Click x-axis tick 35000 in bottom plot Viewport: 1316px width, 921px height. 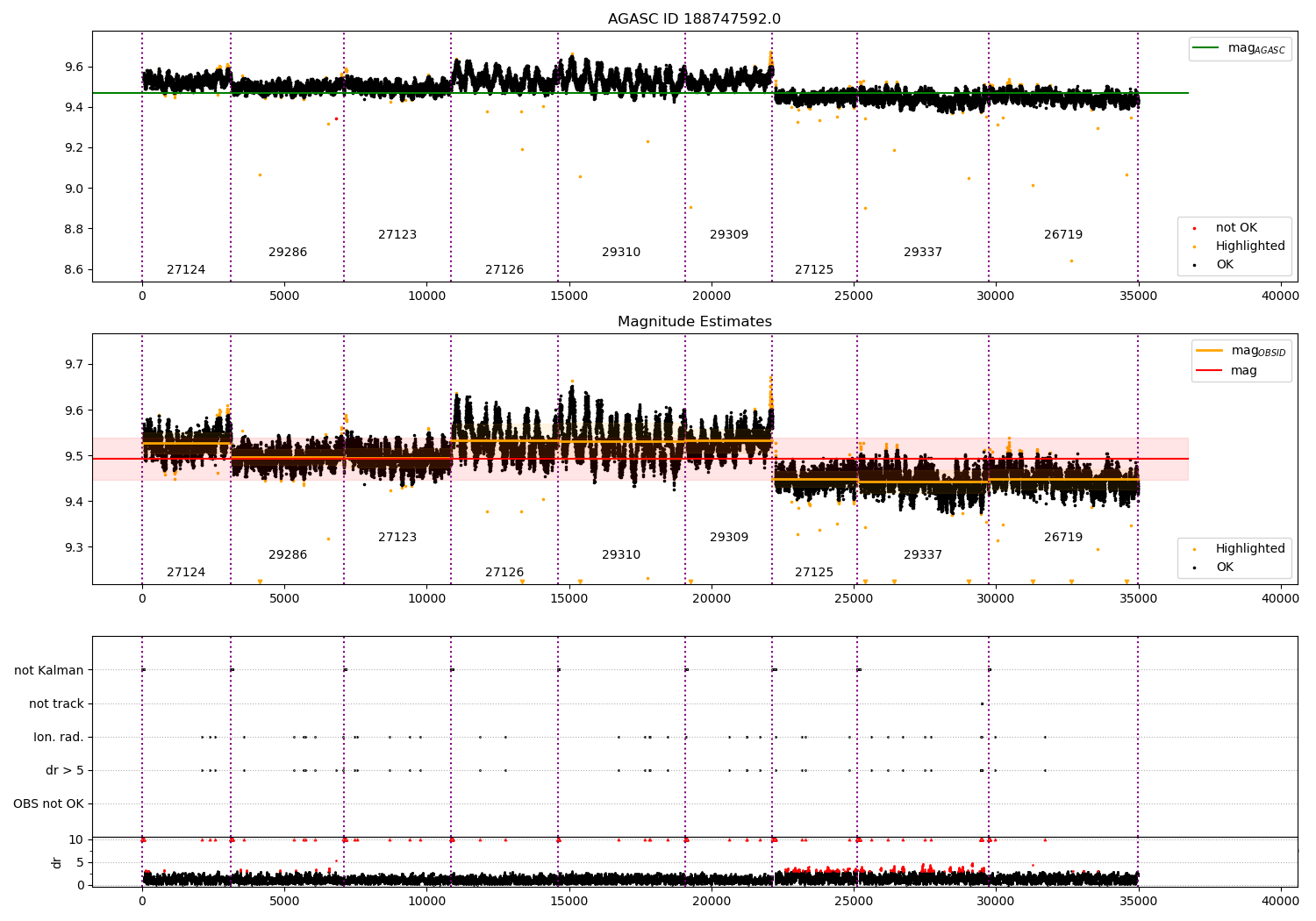pyautogui.click(x=1138, y=901)
